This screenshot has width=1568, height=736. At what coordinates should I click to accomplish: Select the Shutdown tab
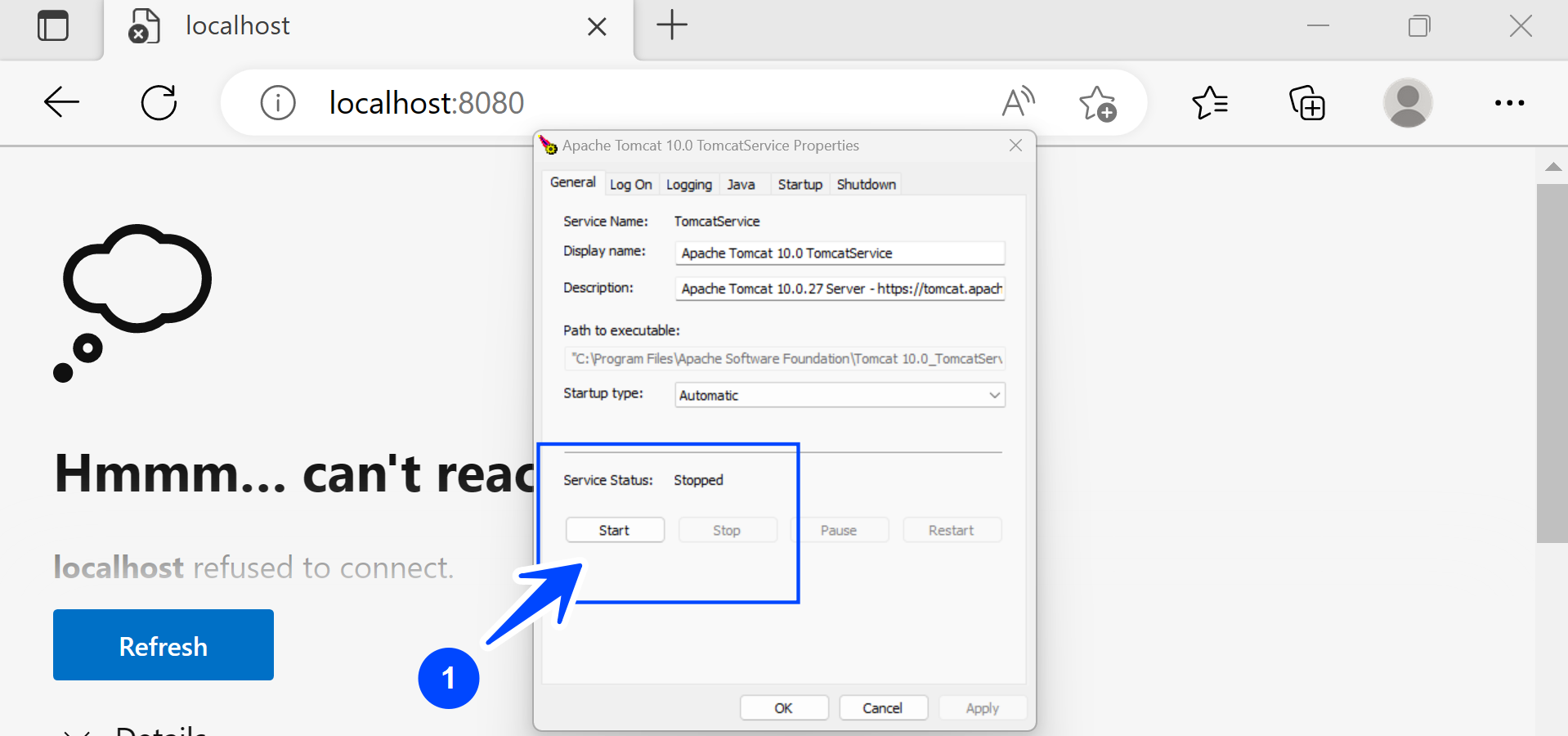867,185
